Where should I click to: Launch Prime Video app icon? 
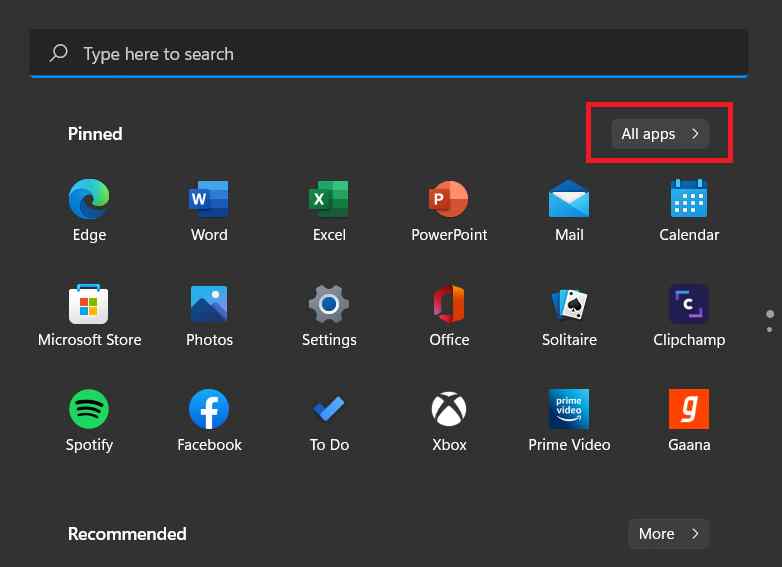[x=569, y=409]
